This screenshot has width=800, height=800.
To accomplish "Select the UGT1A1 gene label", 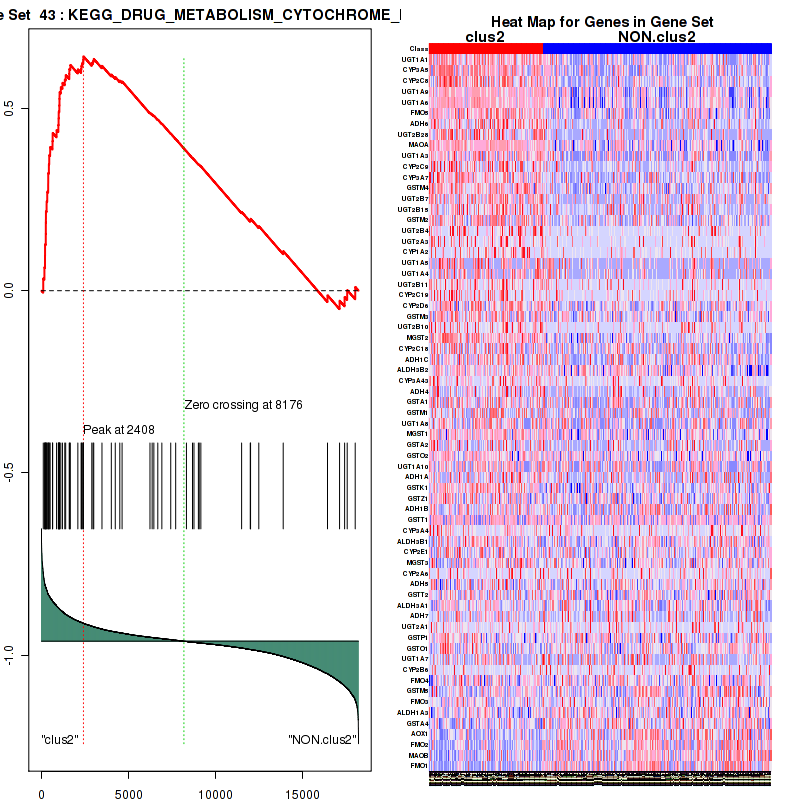I will click(416, 59).
